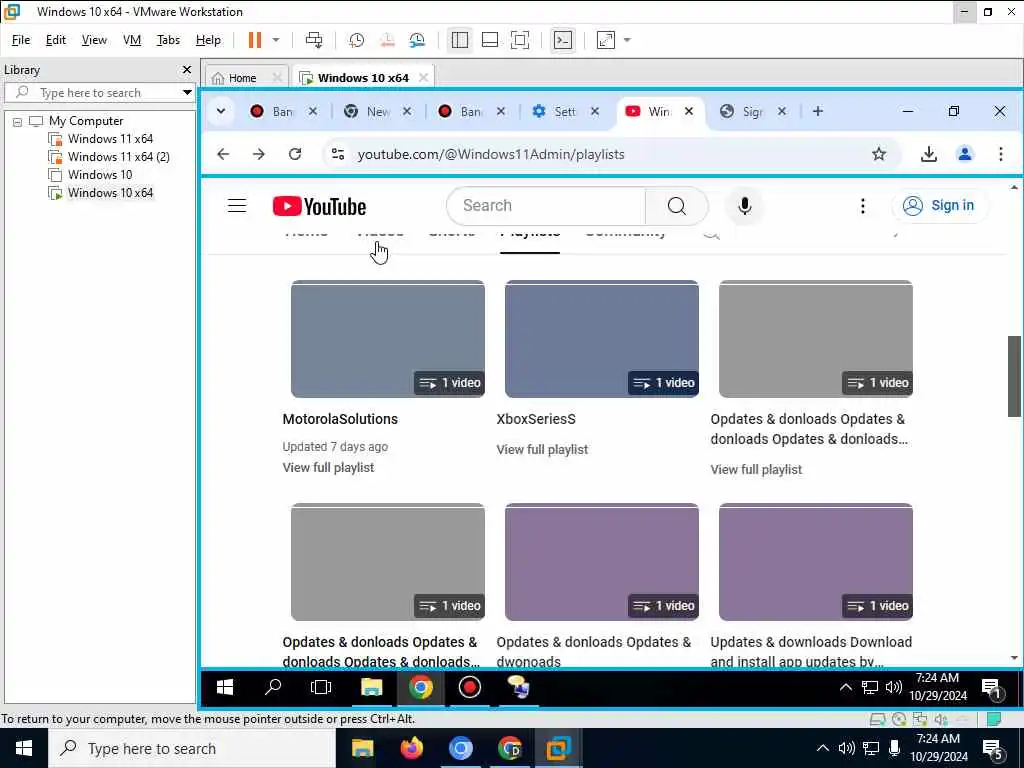Select Windows 11 x64 in Library
Viewport: 1024px width, 768px height.
tap(110, 138)
